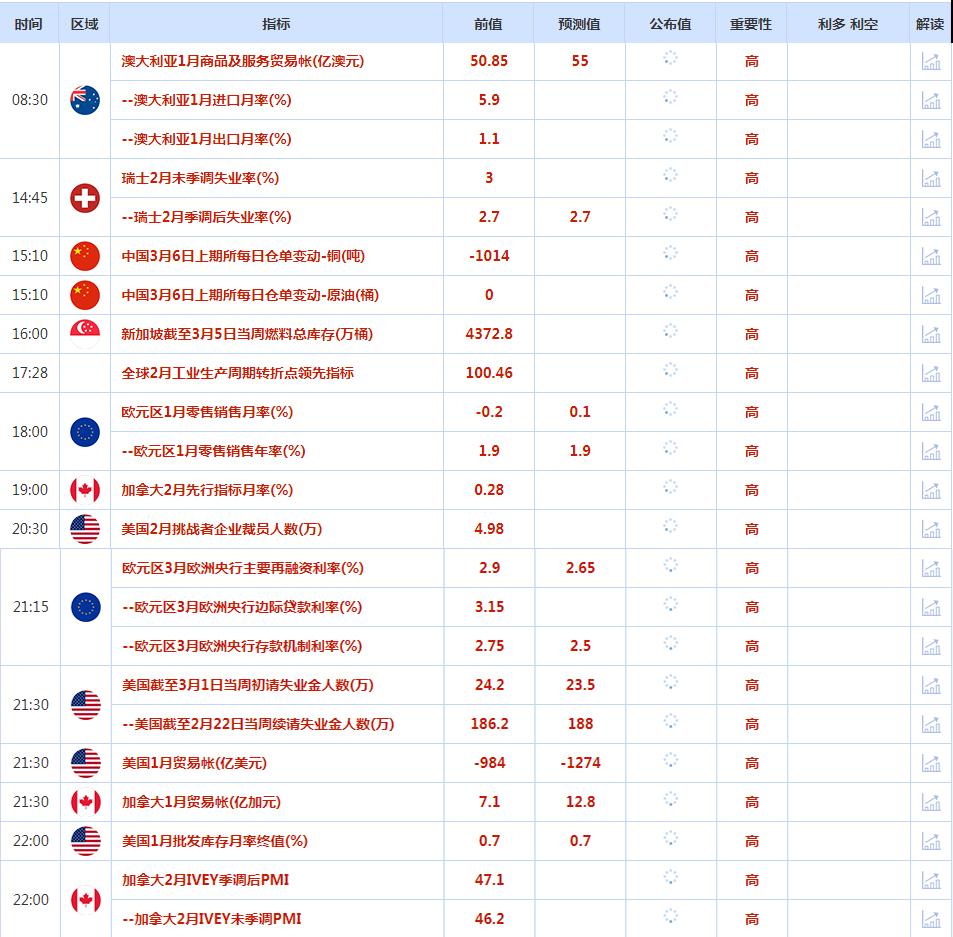Select the 17:28 time cell

30,372
